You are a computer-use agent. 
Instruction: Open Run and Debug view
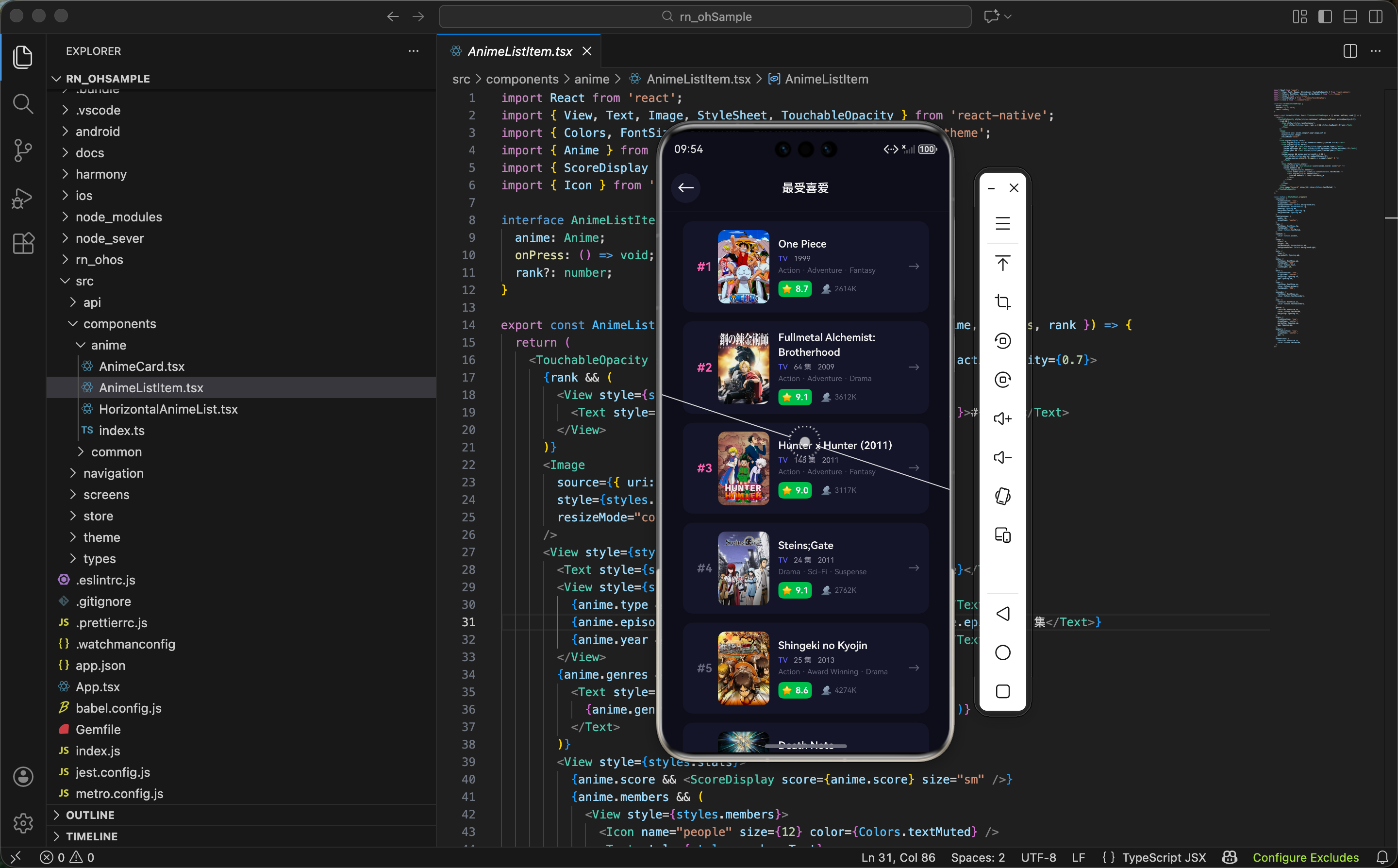pos(23,198)
